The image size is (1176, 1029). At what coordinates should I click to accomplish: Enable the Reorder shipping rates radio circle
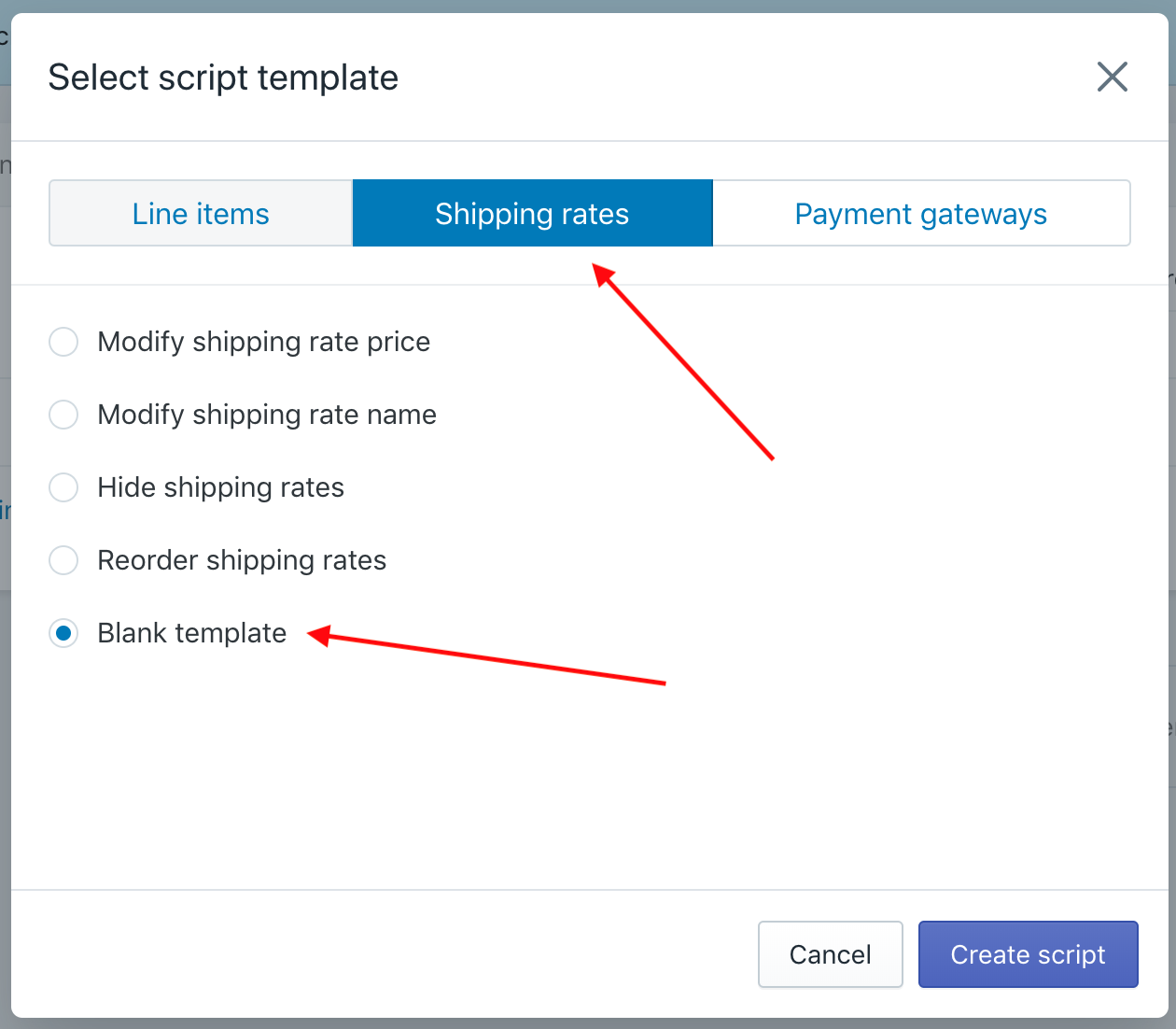tap(63, 560)
